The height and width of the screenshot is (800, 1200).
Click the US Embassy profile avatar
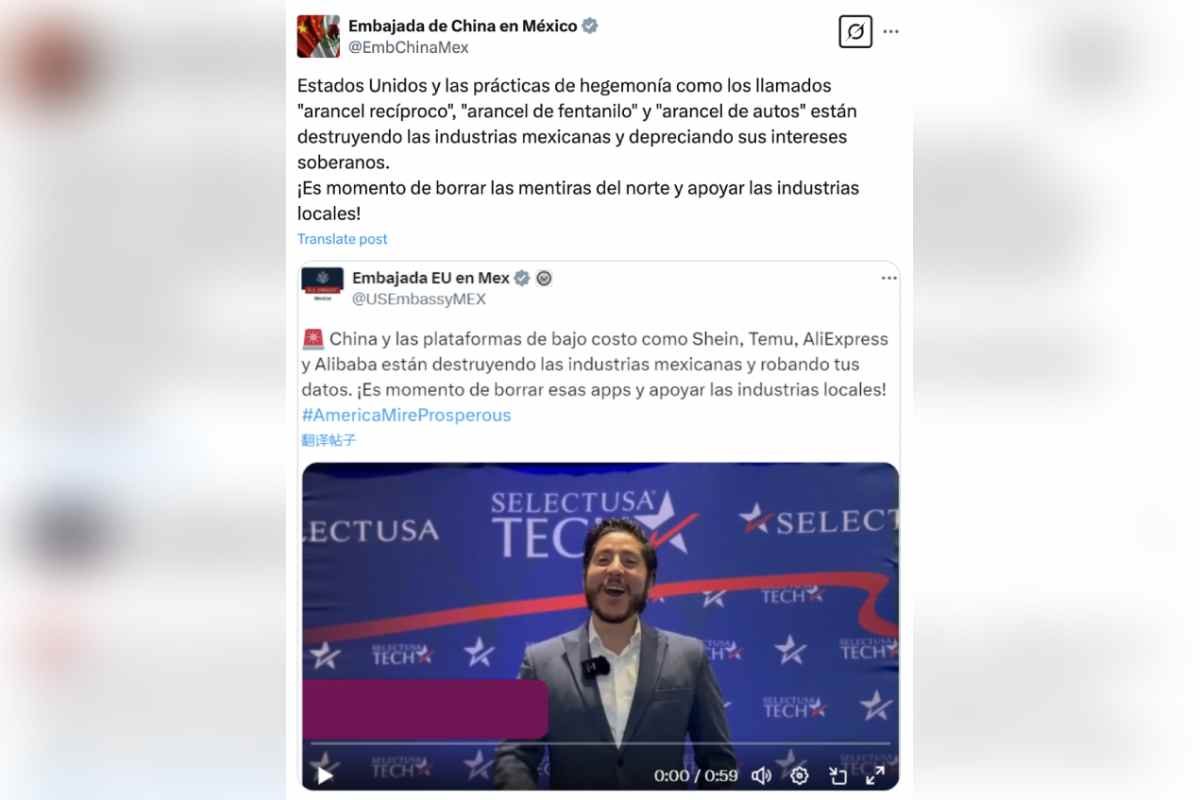(x=322, y=285)
